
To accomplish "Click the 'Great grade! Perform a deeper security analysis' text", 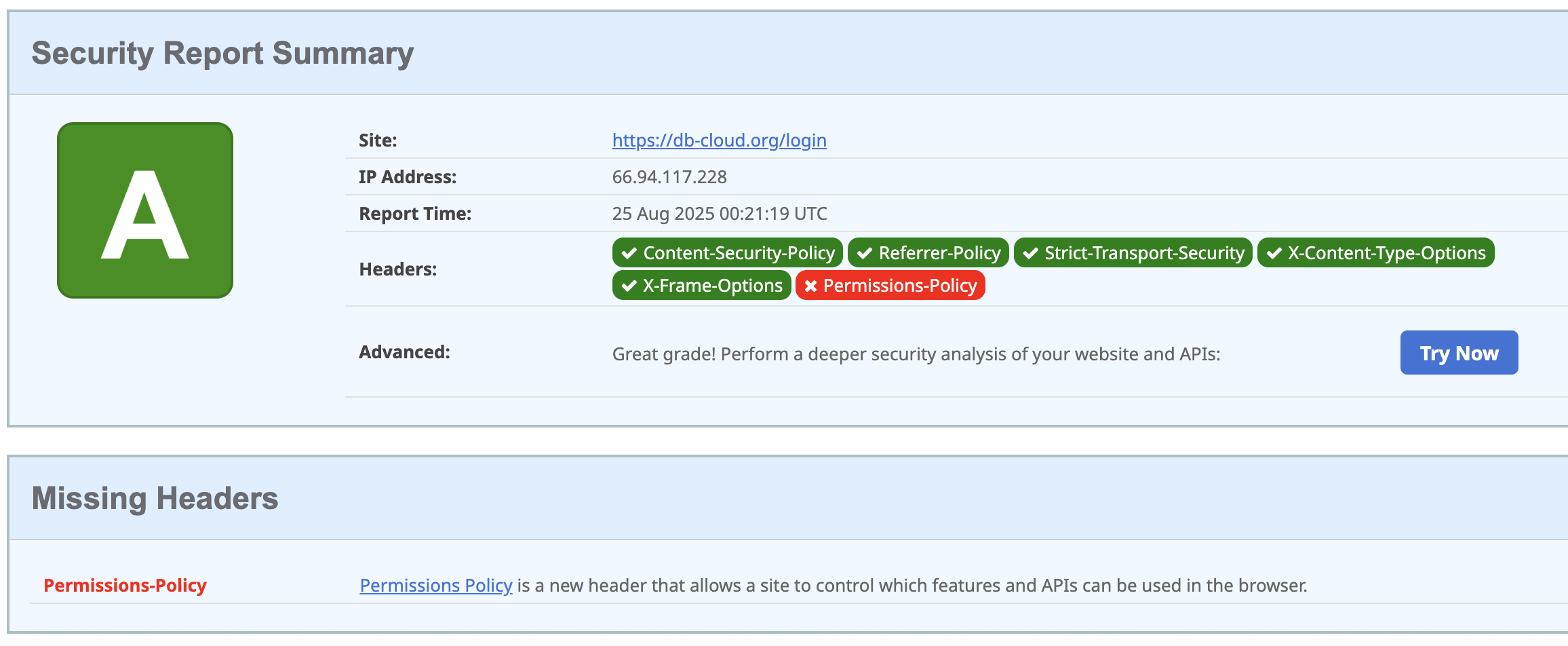I will pos(916,354).
